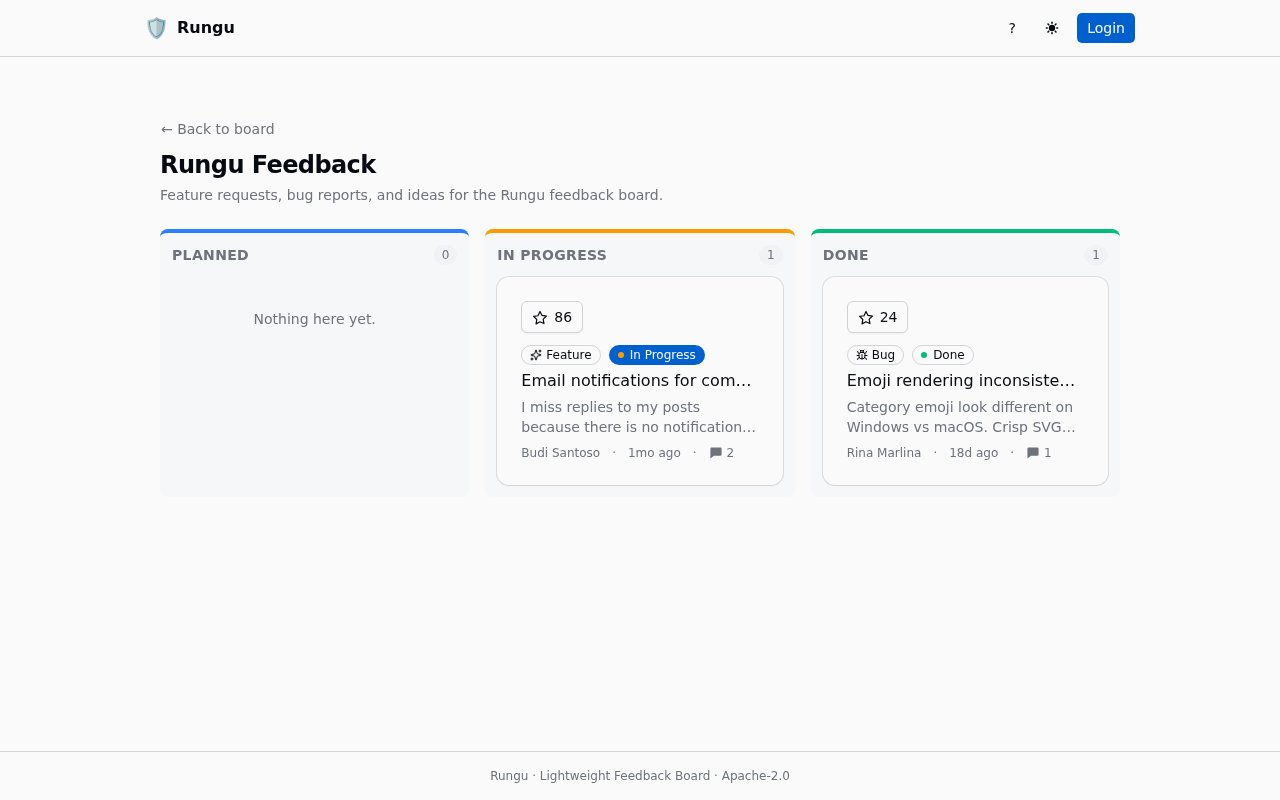Click the IN PROGRESS column header
The height and width of the screenshot is (800, 1280).
click(x=552, y=255)
